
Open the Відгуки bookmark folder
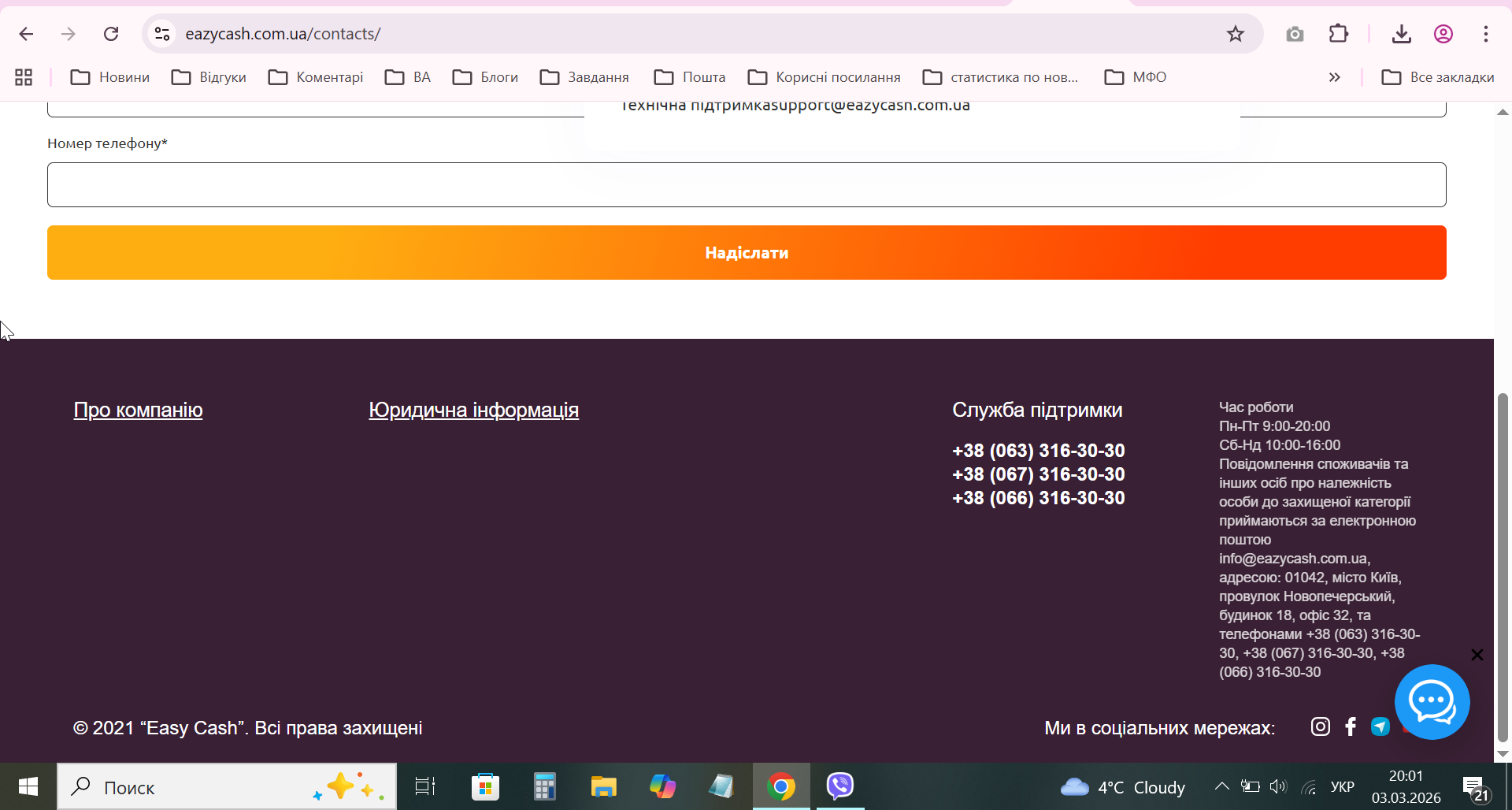[x=209, y=77]
